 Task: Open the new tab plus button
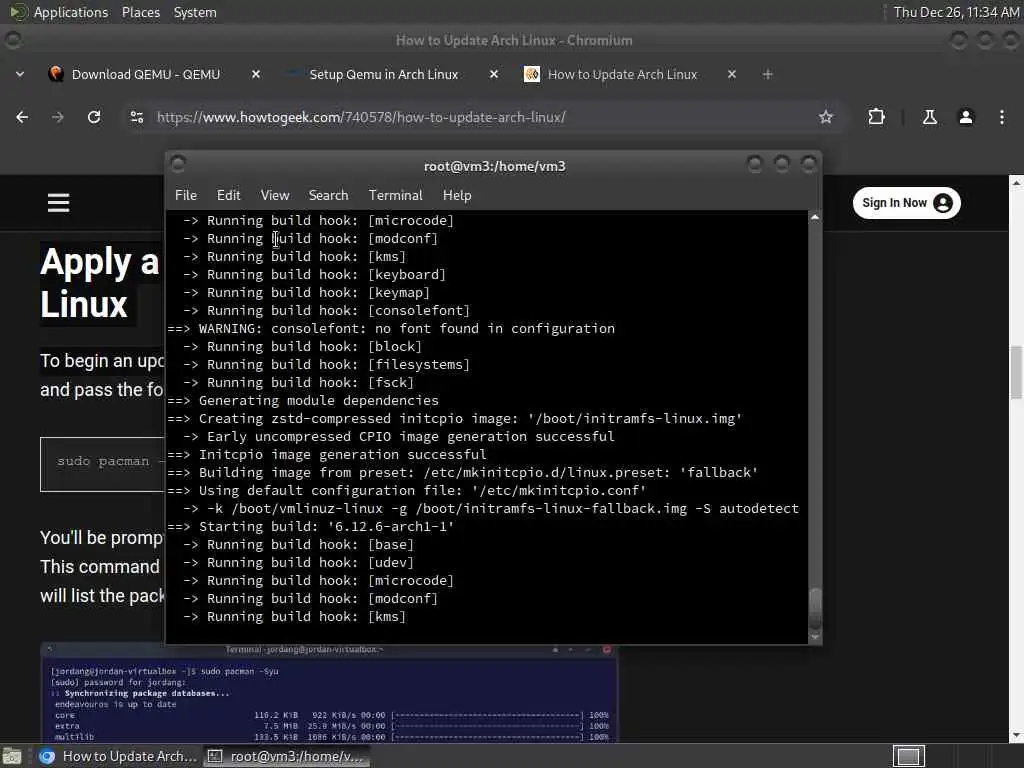coord(767,74)
